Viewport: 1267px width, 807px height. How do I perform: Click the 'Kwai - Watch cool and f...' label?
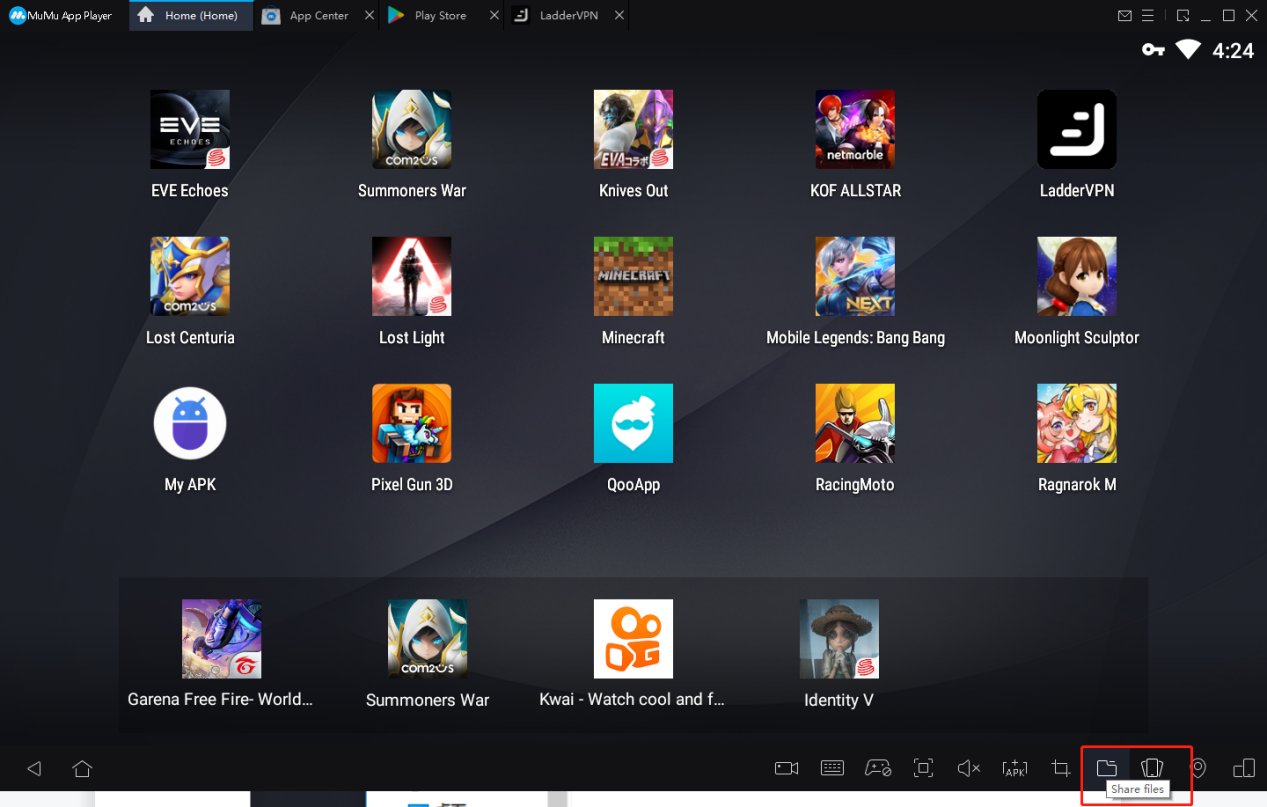click(632, 700)
